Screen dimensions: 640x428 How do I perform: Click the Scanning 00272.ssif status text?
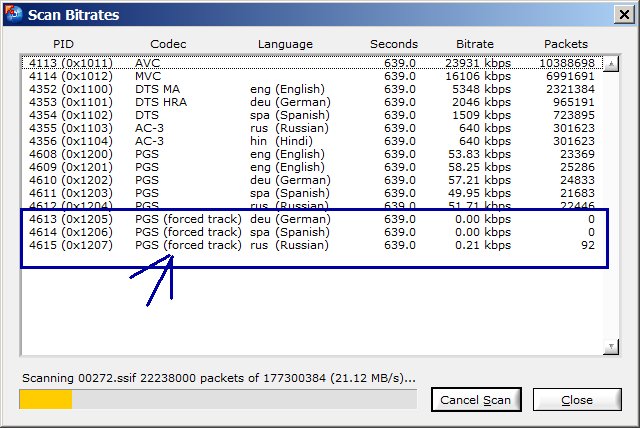pyautogui.click(x=219, y=378)
